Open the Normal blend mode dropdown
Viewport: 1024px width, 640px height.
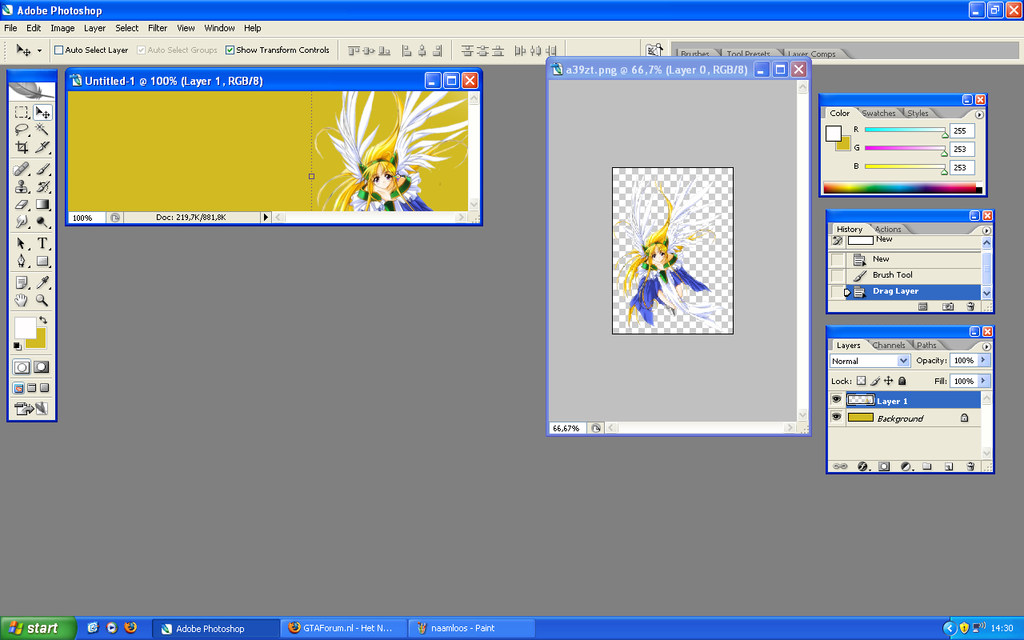click(x=870, y=360)
